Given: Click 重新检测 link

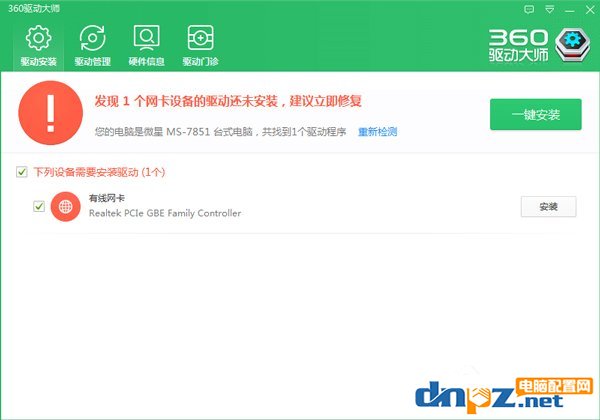Looking at the screenshot, I should click(377, 132).
